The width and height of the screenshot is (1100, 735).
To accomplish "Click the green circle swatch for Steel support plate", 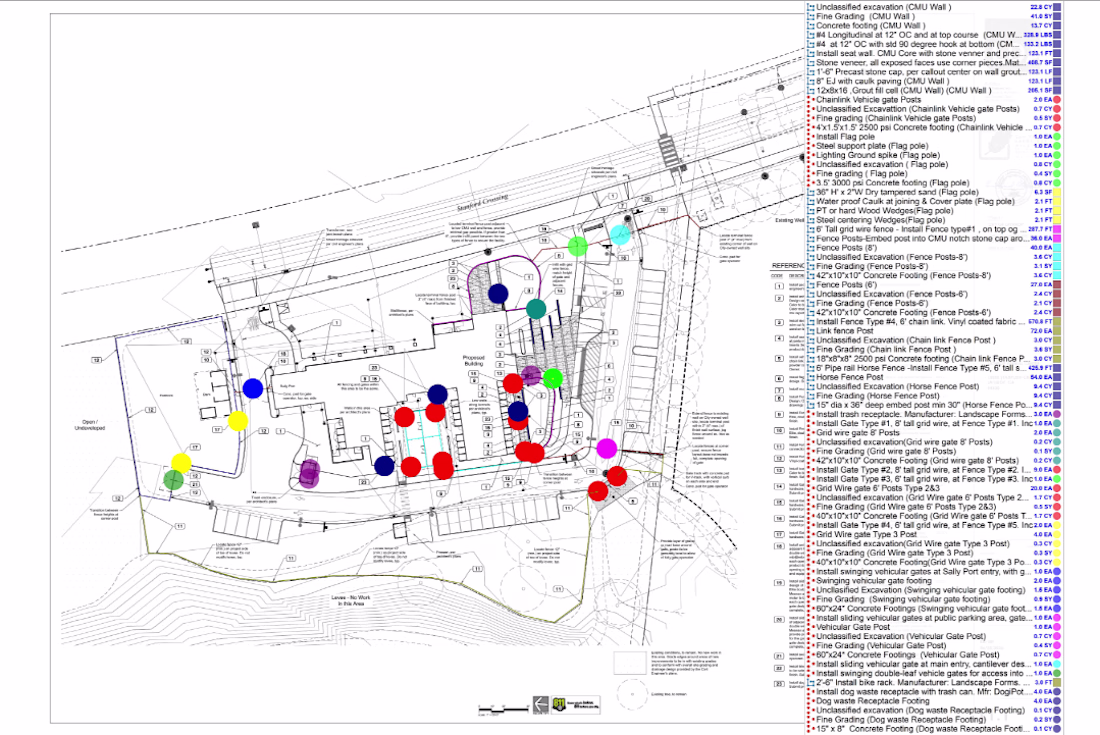I will (x=1057, y=146).
